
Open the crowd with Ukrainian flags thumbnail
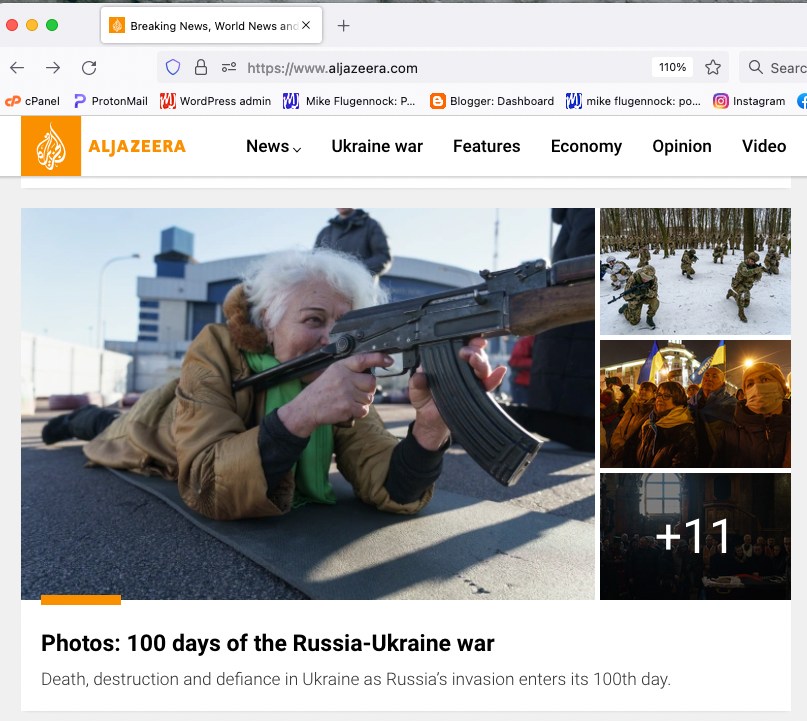[x=695, y=403]
